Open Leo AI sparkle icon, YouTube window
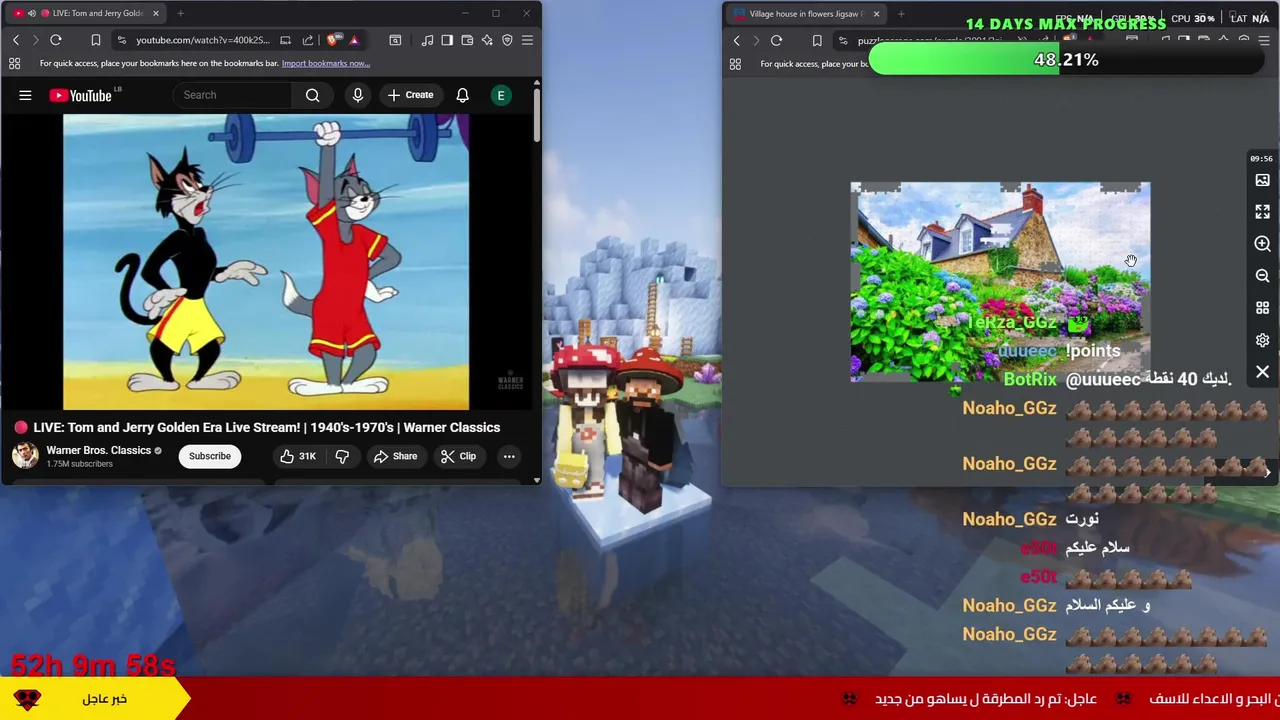 pyautogui.click(x=487, y=40)
